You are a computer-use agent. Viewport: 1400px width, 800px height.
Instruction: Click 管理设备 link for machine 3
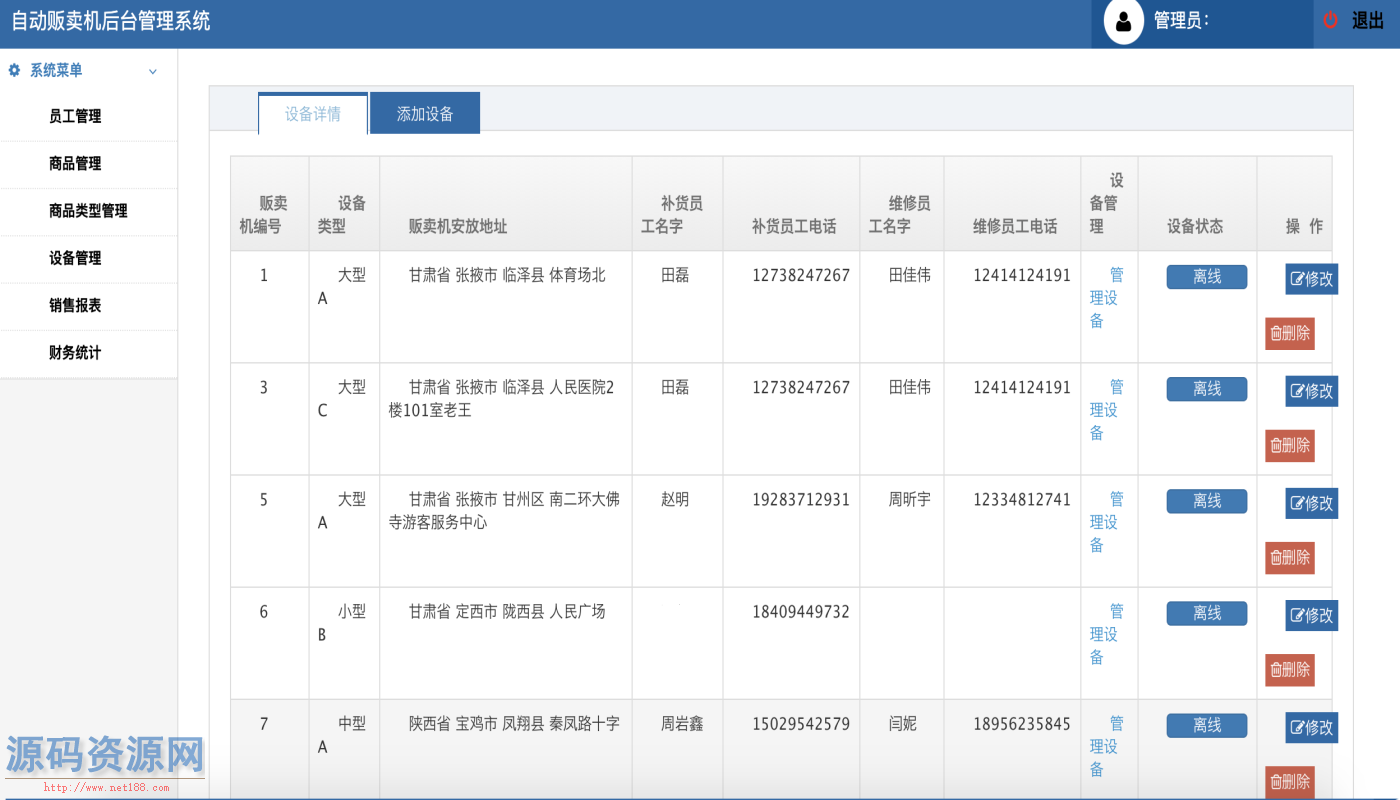1106,410
